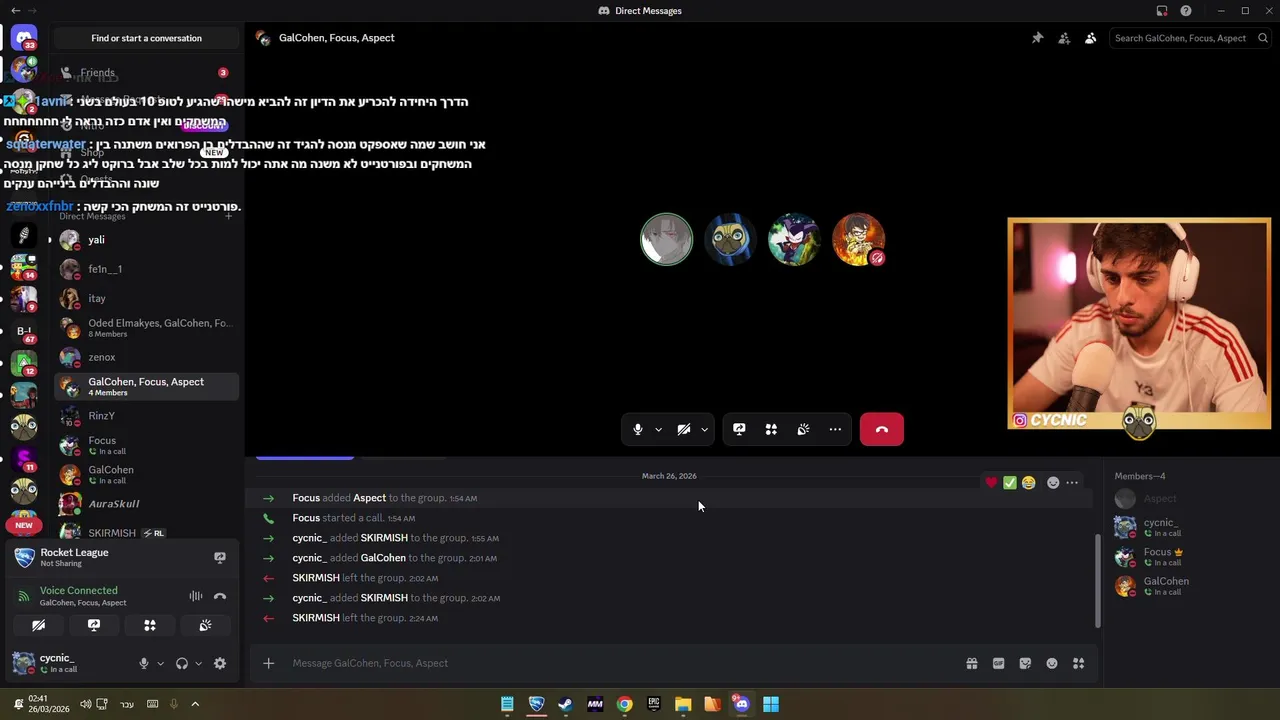Open Google Chrome from the taskbar
This screenshot has height=720, width=1280.
pos(624,704)
